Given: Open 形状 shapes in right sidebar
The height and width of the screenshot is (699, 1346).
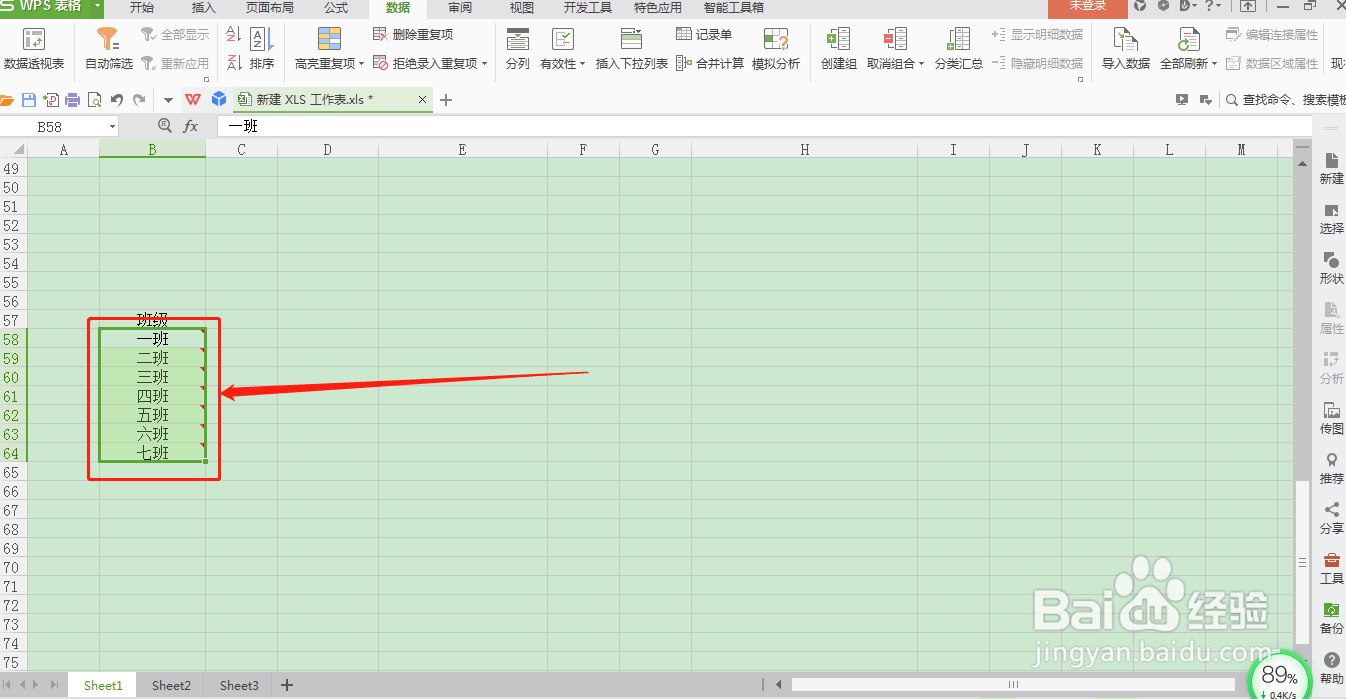Looking at the screenshot, I should (1331, 268).
